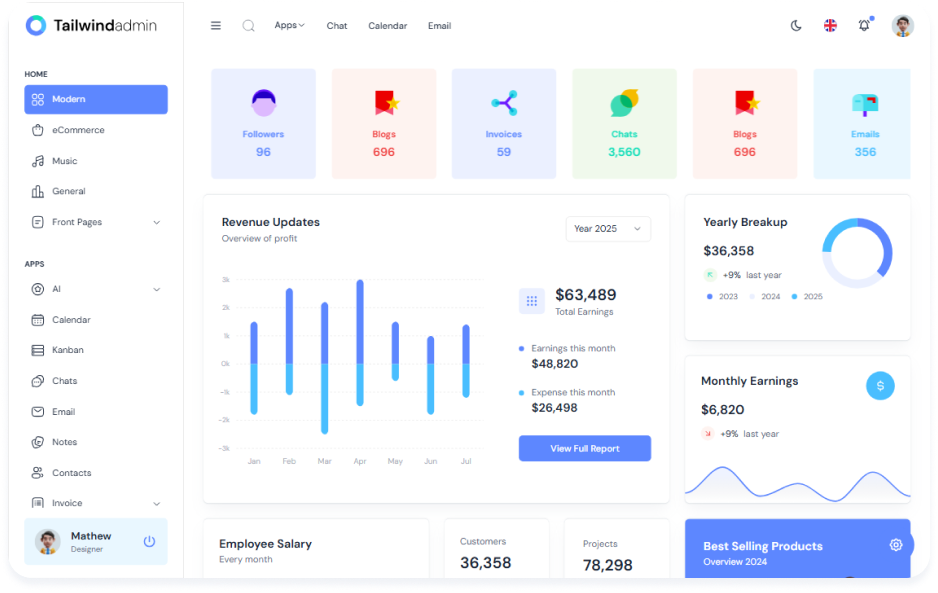Click the gear icon on Best Selling Products
The width and height of the screenshot is (938, 593).
click(895, 544)
